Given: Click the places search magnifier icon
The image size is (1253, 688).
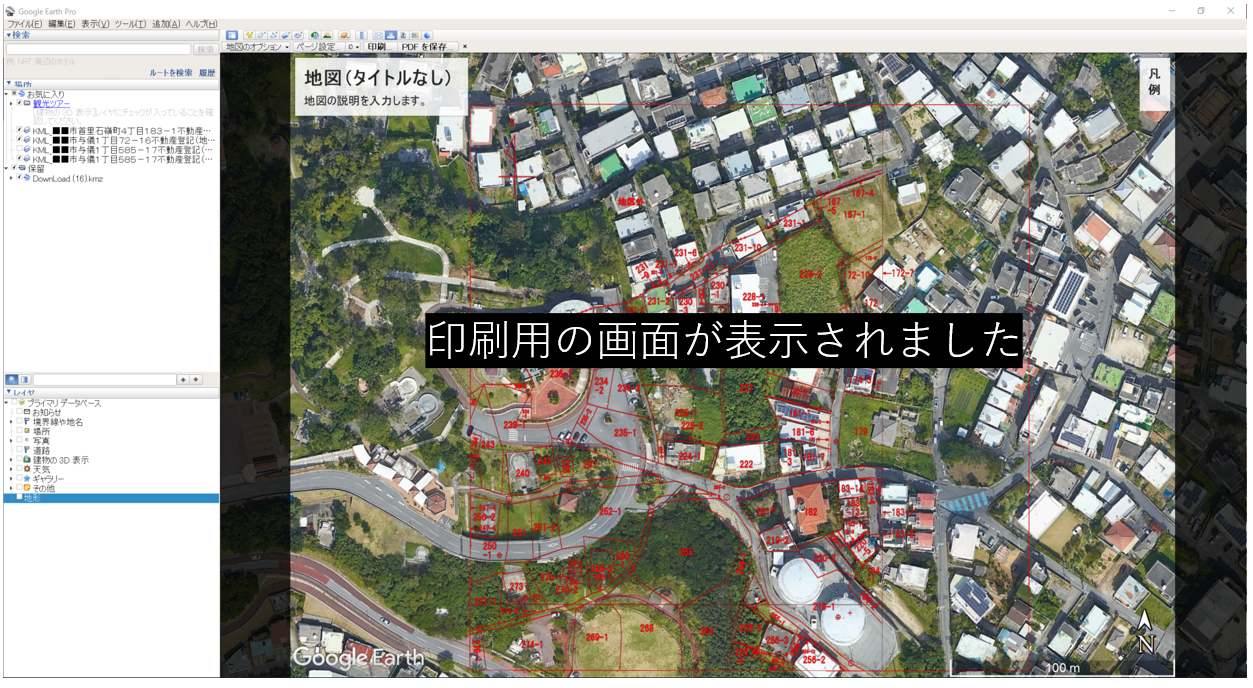Looking at the screenshot, I should point(12,379).
